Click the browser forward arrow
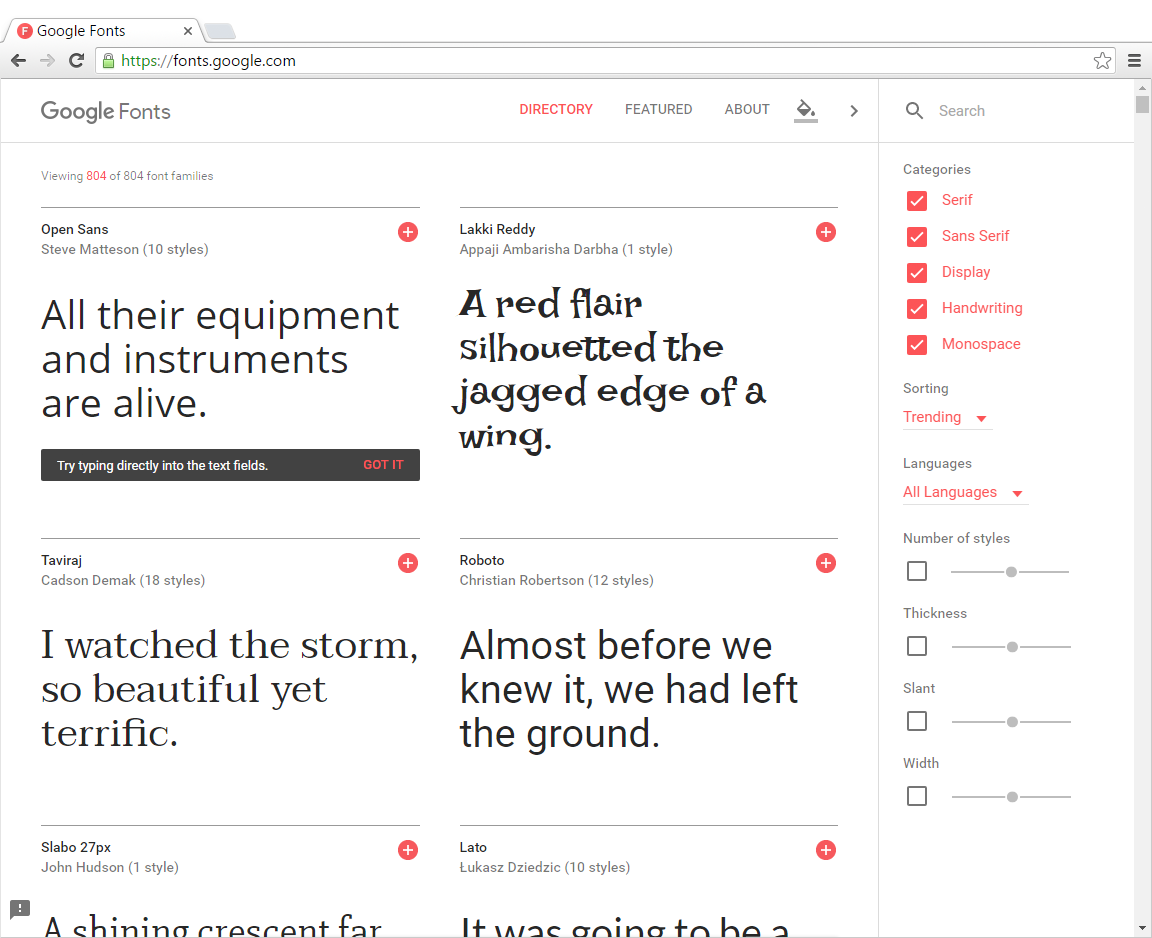This screenshot has width=1152, height=938. pyautogui.click(x=47, y=61)
